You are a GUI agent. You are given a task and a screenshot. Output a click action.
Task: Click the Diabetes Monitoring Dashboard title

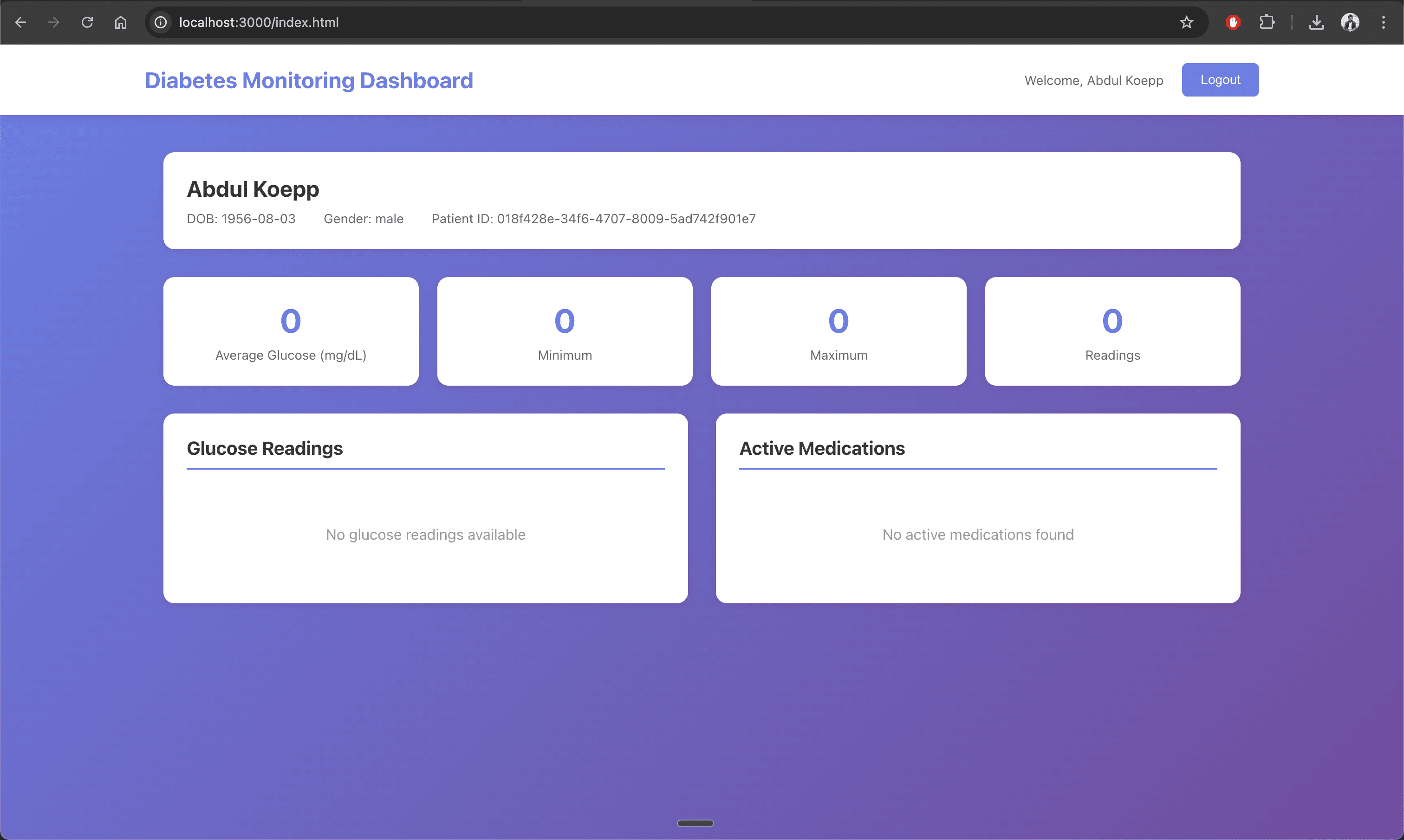pos(309,80)
